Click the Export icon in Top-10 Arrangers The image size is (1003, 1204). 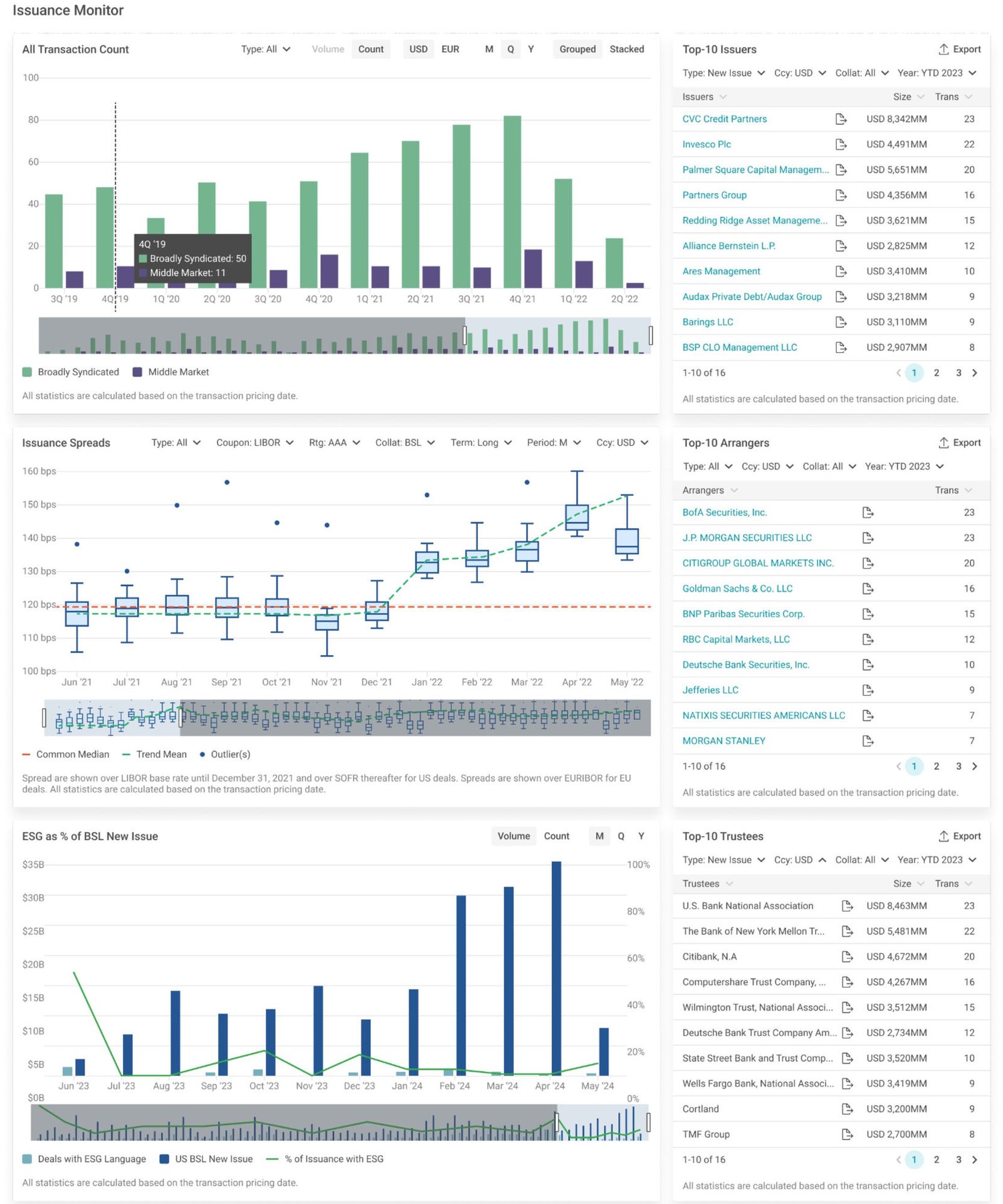coord(943,442)
